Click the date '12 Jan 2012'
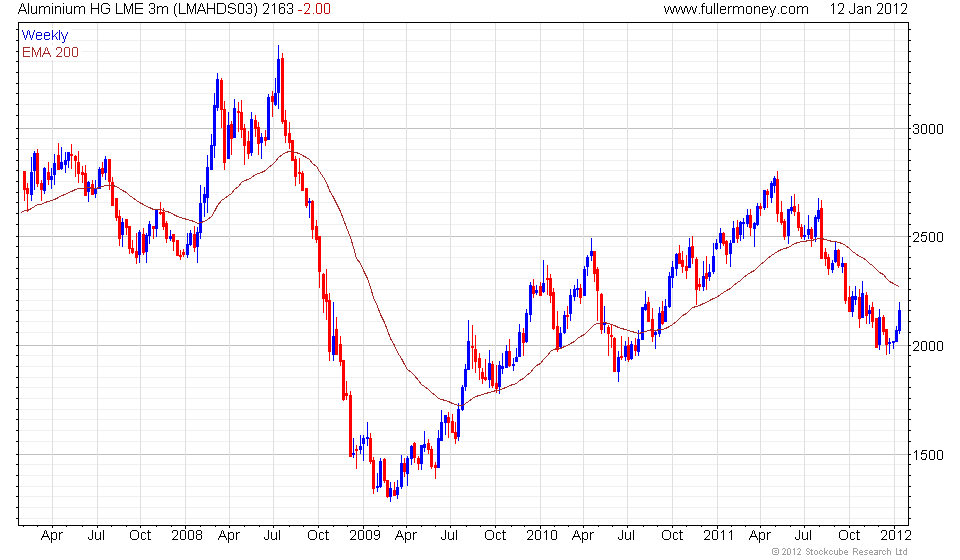960x560 pixels. tap(869, 9)
